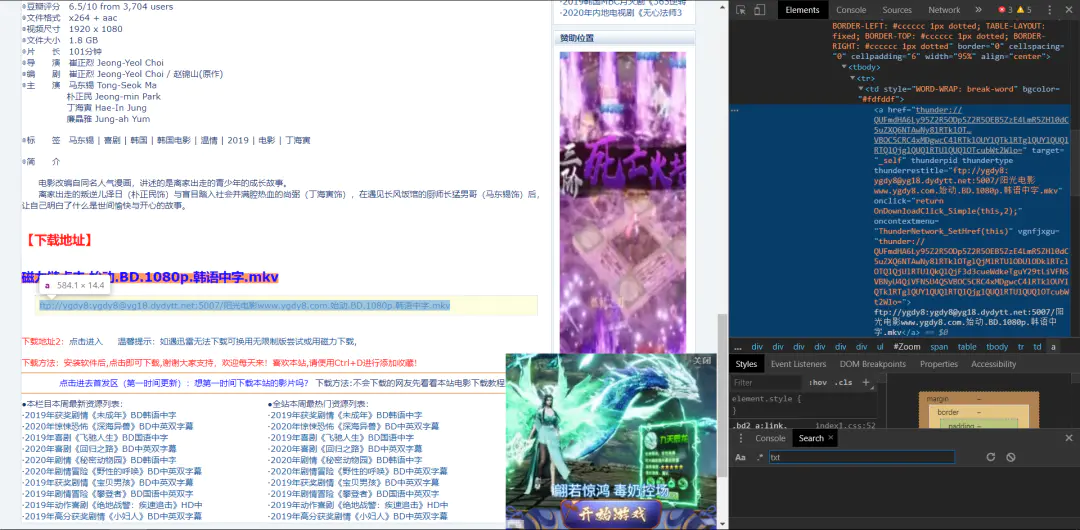Open the Accessibility tab

pos(993,364)
